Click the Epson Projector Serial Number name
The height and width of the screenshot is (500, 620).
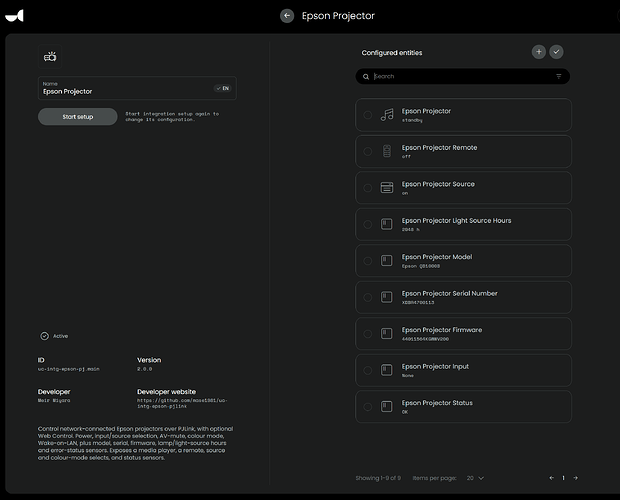tap(450, 293)
